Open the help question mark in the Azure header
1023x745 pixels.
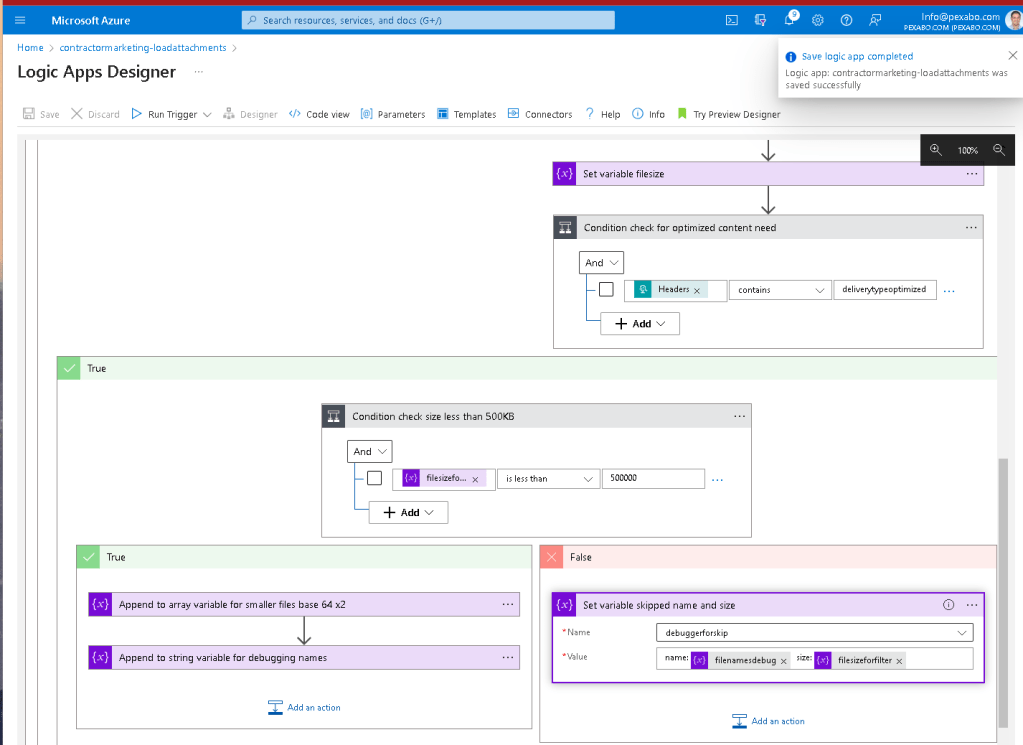(x=846, y=20)
